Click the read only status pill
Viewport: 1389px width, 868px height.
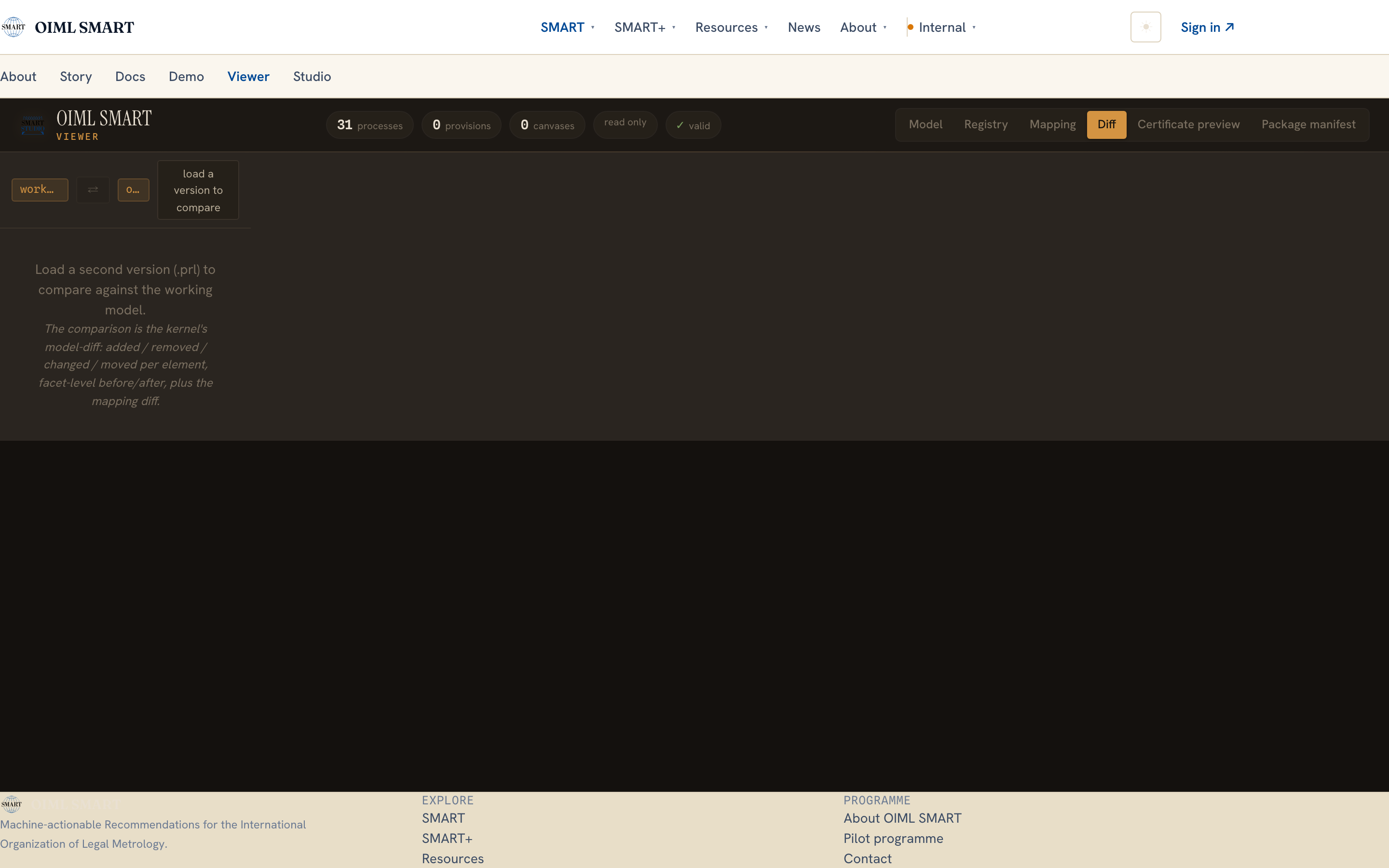point(625,124)
